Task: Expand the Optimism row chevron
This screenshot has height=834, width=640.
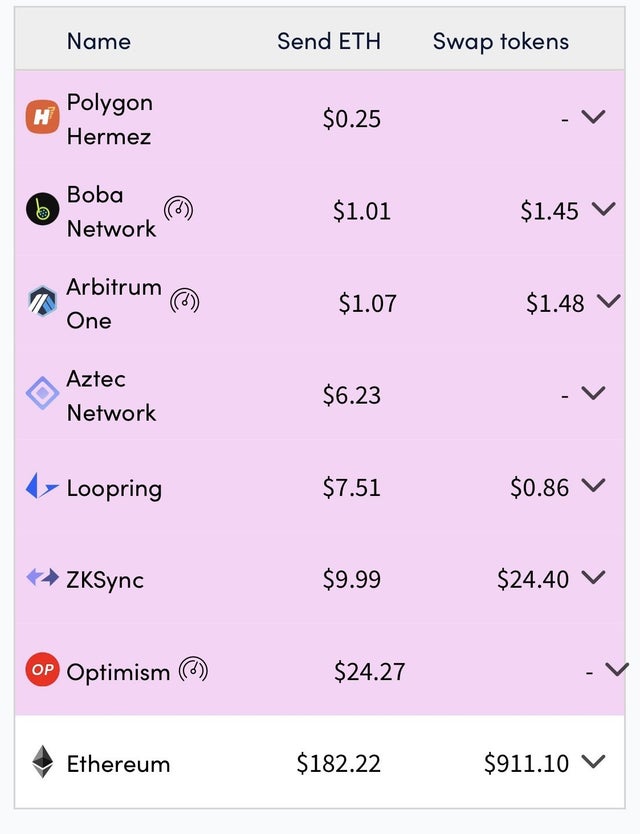Action: pyautogui.click(x=617, y=669)
